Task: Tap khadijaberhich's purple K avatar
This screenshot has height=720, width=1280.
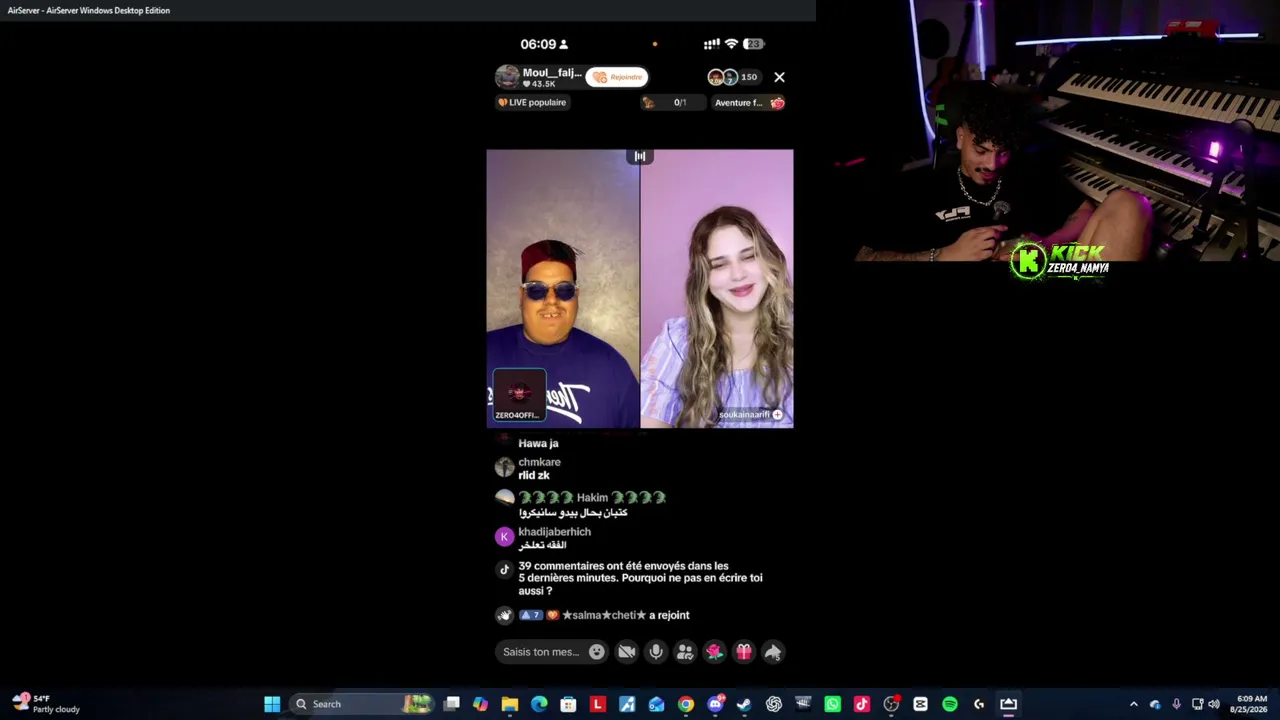Action: click(x=504, y=537)
